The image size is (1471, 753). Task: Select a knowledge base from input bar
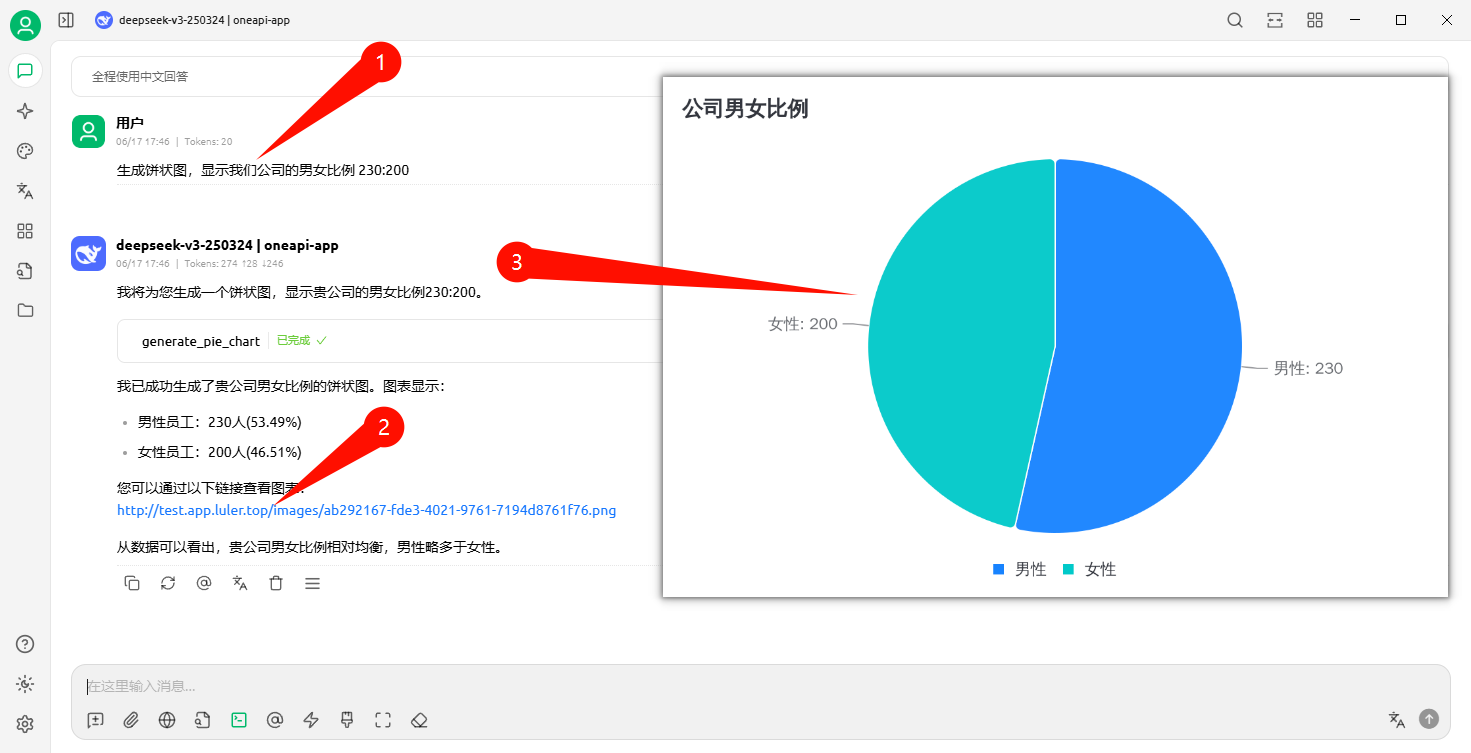click(x=203, y=719)
